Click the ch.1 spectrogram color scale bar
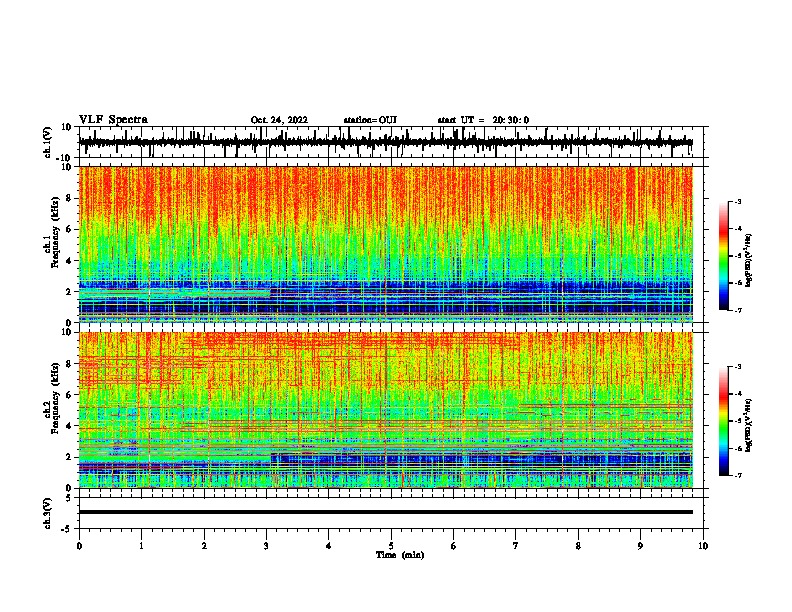The width and height of the screenshot is (792, 612). [x=724, y=256]
